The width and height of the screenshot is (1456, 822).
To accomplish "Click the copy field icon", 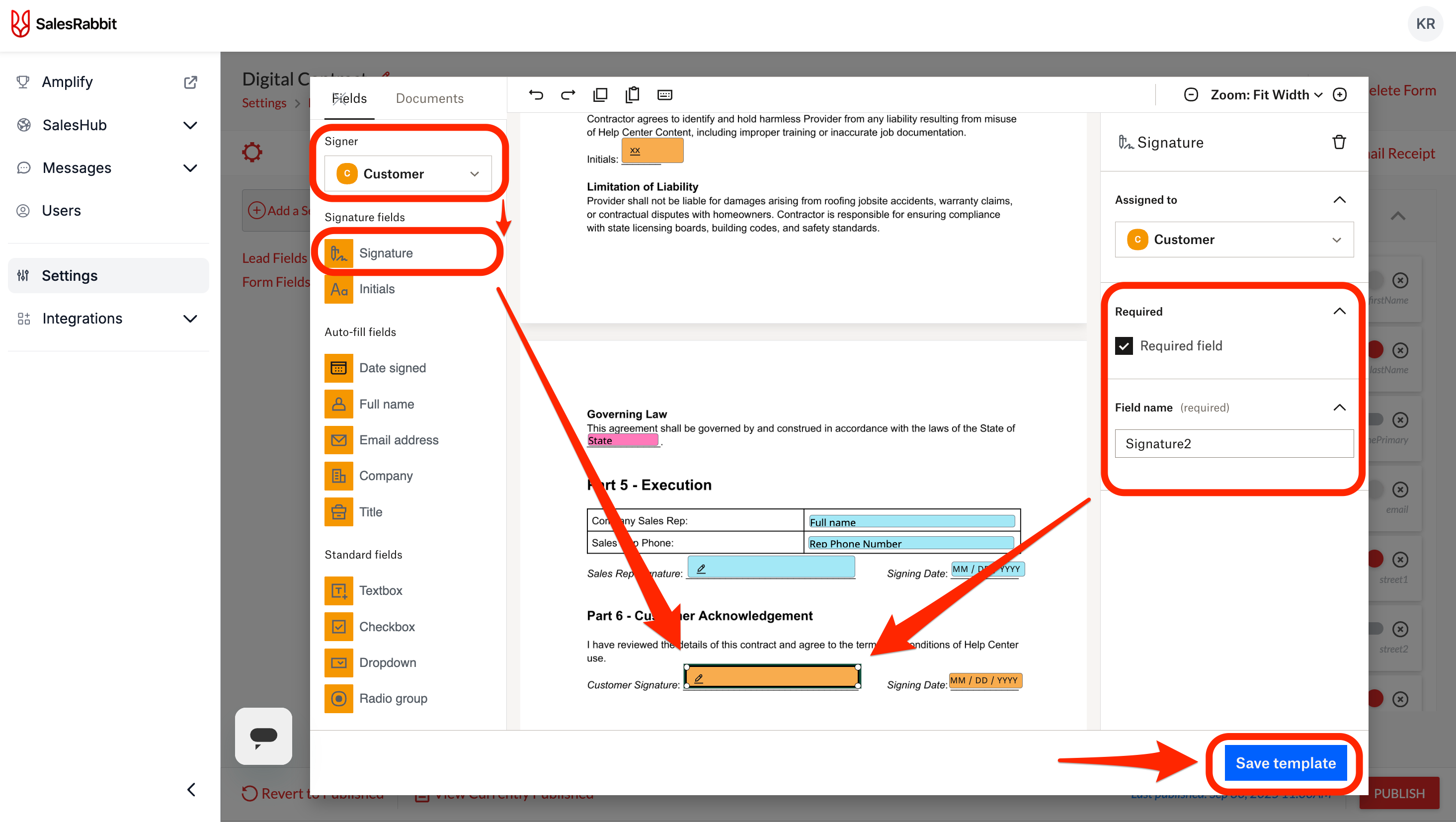I will coord(600,94).
